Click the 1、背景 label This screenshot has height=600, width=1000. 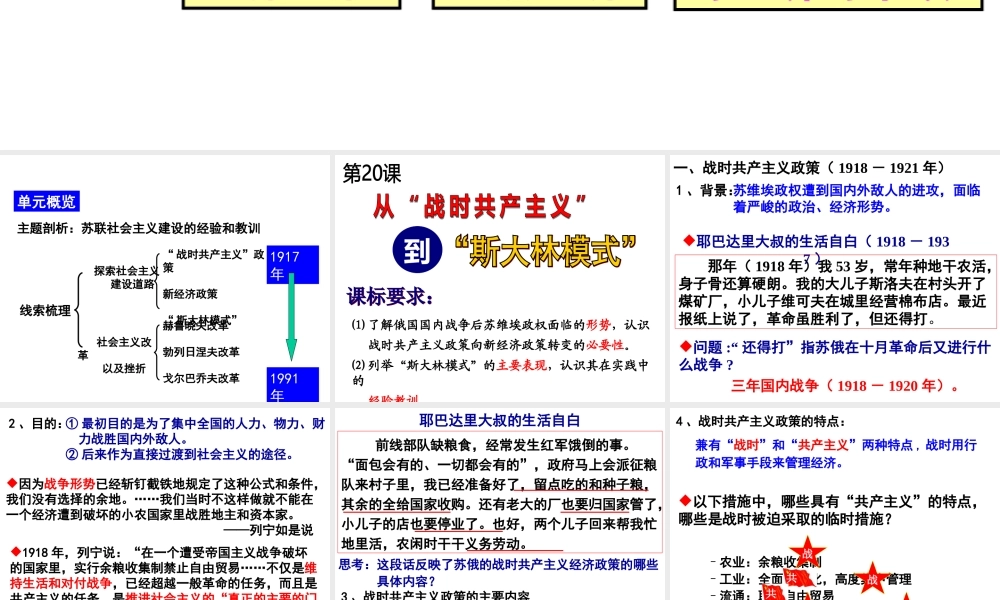click(703, 190)
